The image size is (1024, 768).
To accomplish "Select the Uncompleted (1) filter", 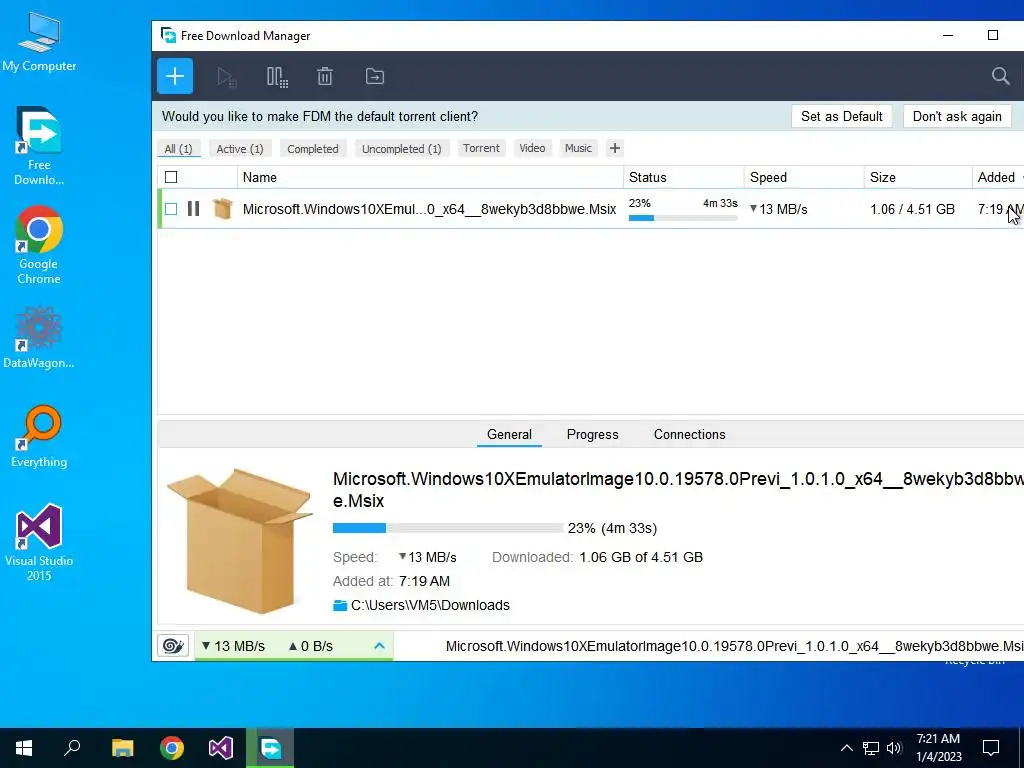I will [402, 149].
